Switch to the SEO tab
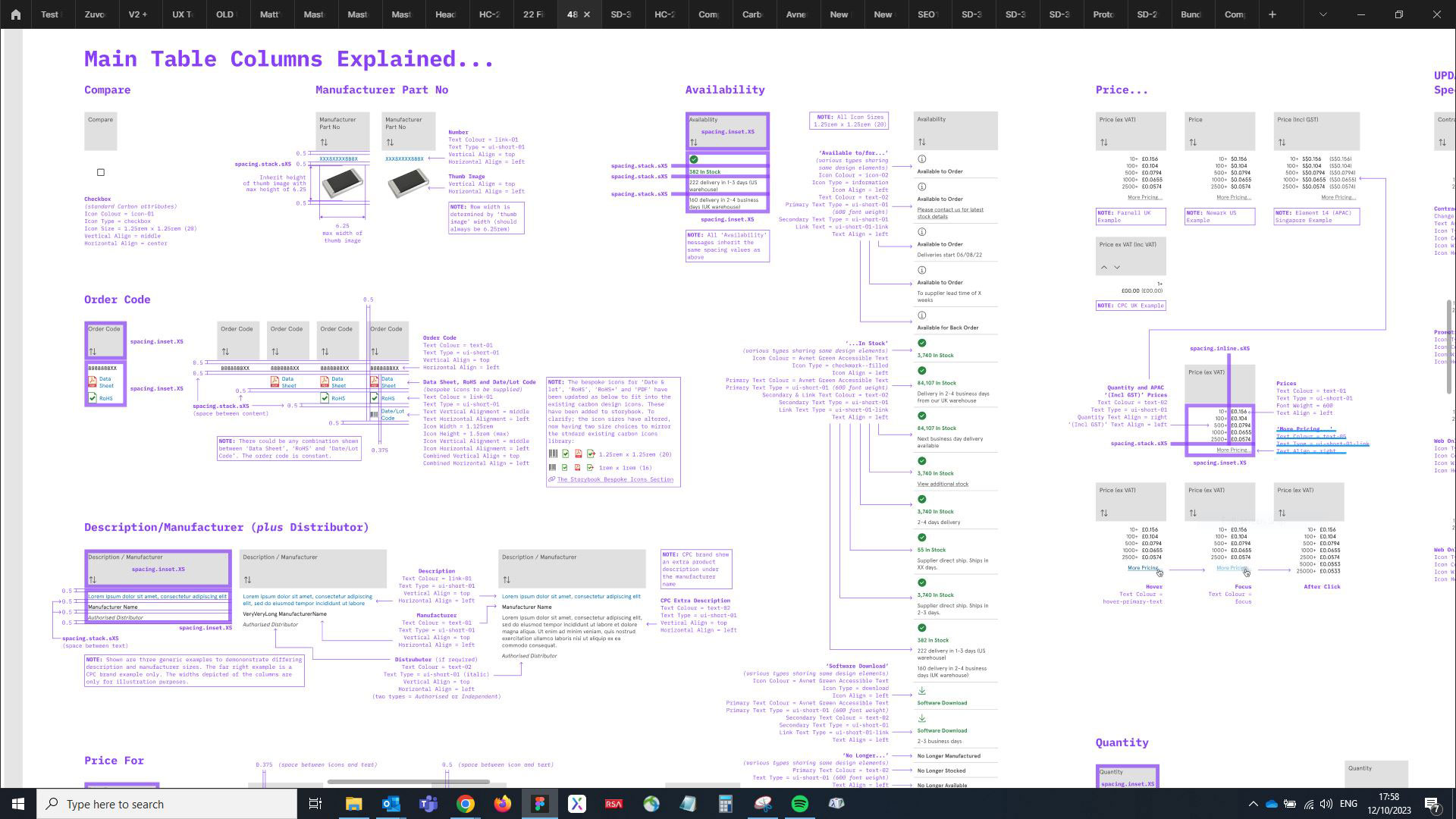The width and height of the screenshot is (1456, 819). pyautogui.click(x=927, y=14)
